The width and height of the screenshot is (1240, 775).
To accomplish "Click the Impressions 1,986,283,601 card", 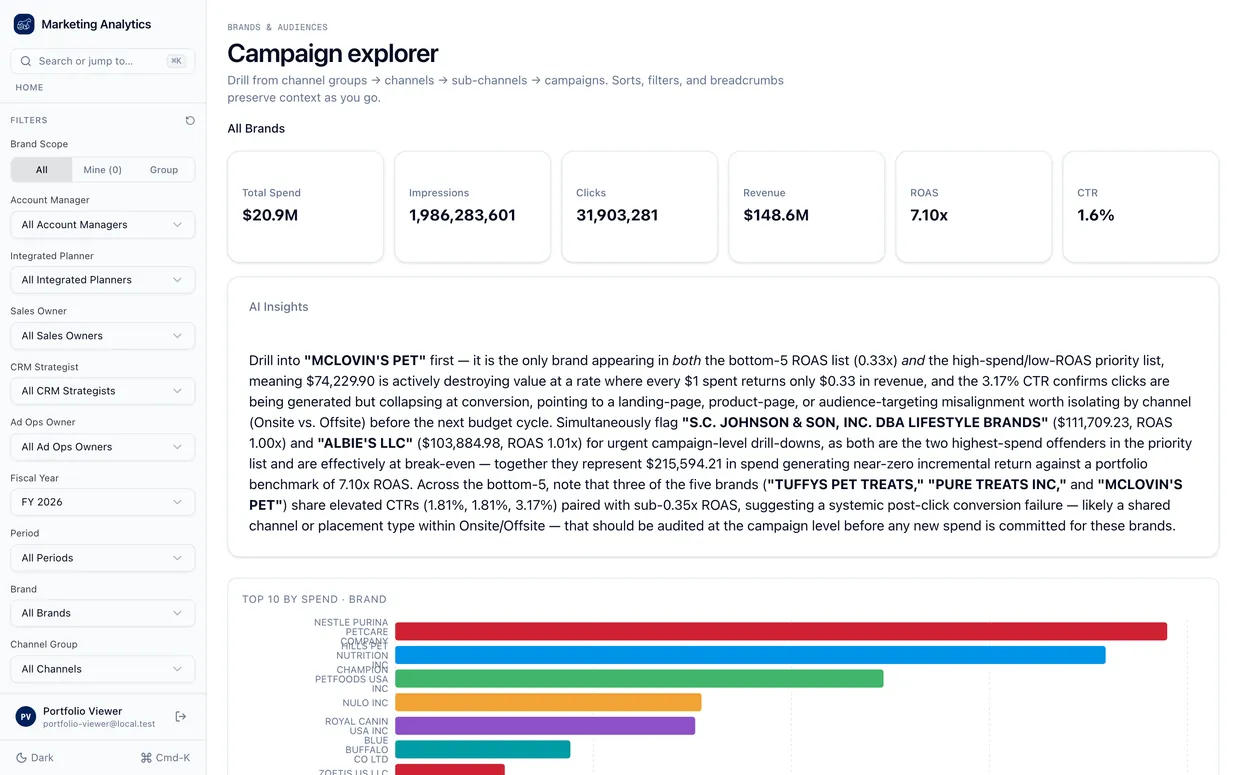I will tap(472, 207).
